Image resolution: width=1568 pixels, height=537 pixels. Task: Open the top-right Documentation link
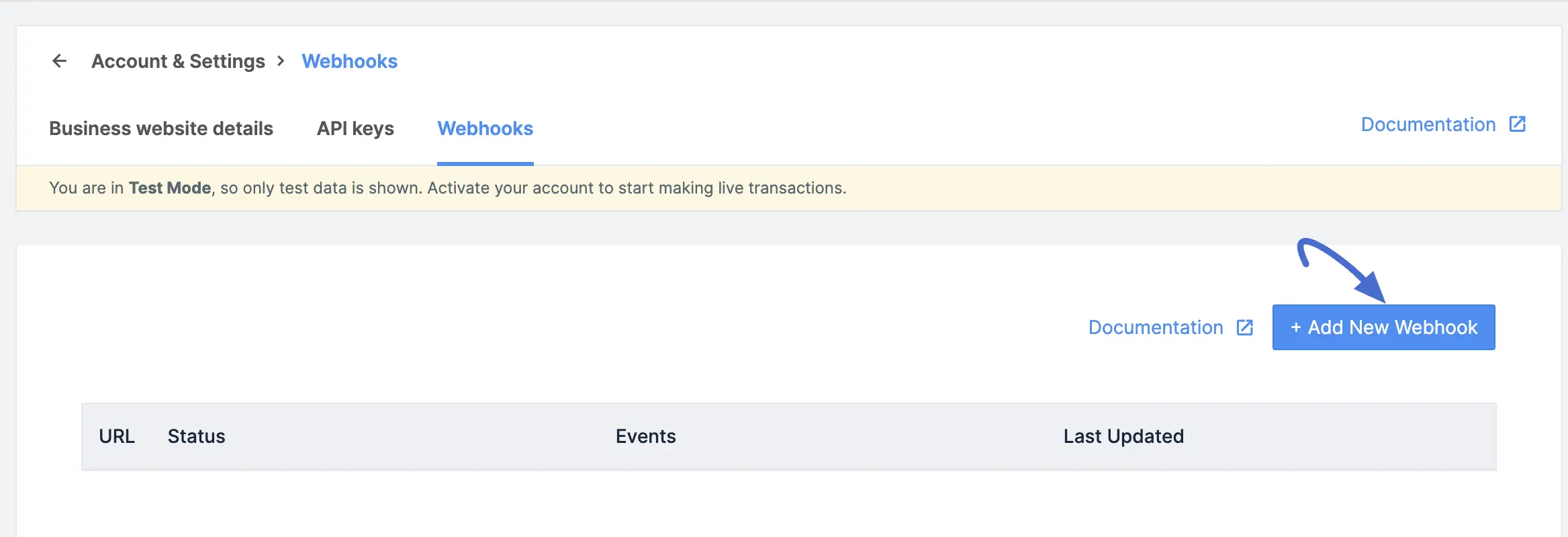tap(1428, 124)
